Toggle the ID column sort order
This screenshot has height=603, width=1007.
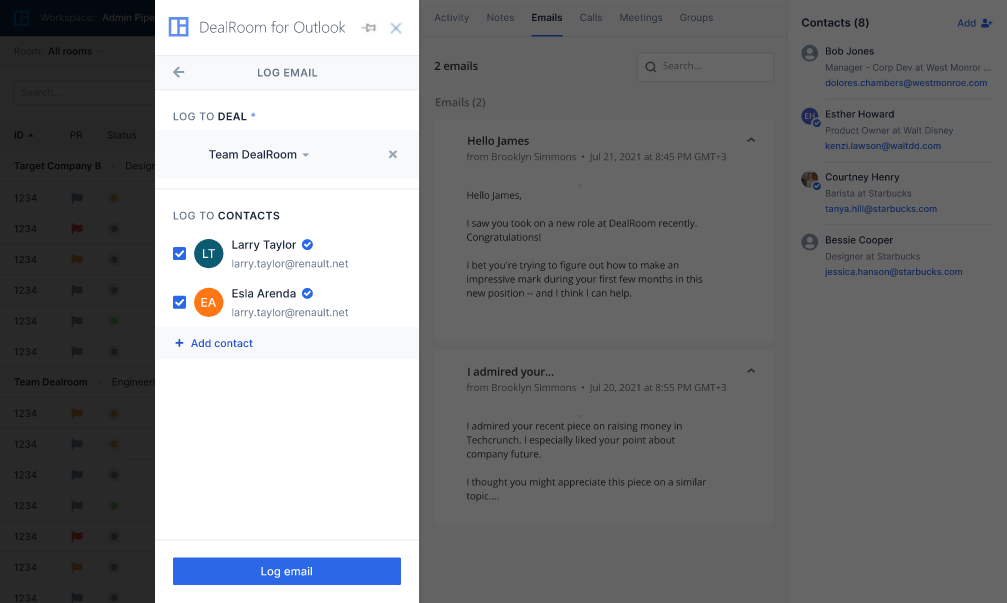[23, 134]
